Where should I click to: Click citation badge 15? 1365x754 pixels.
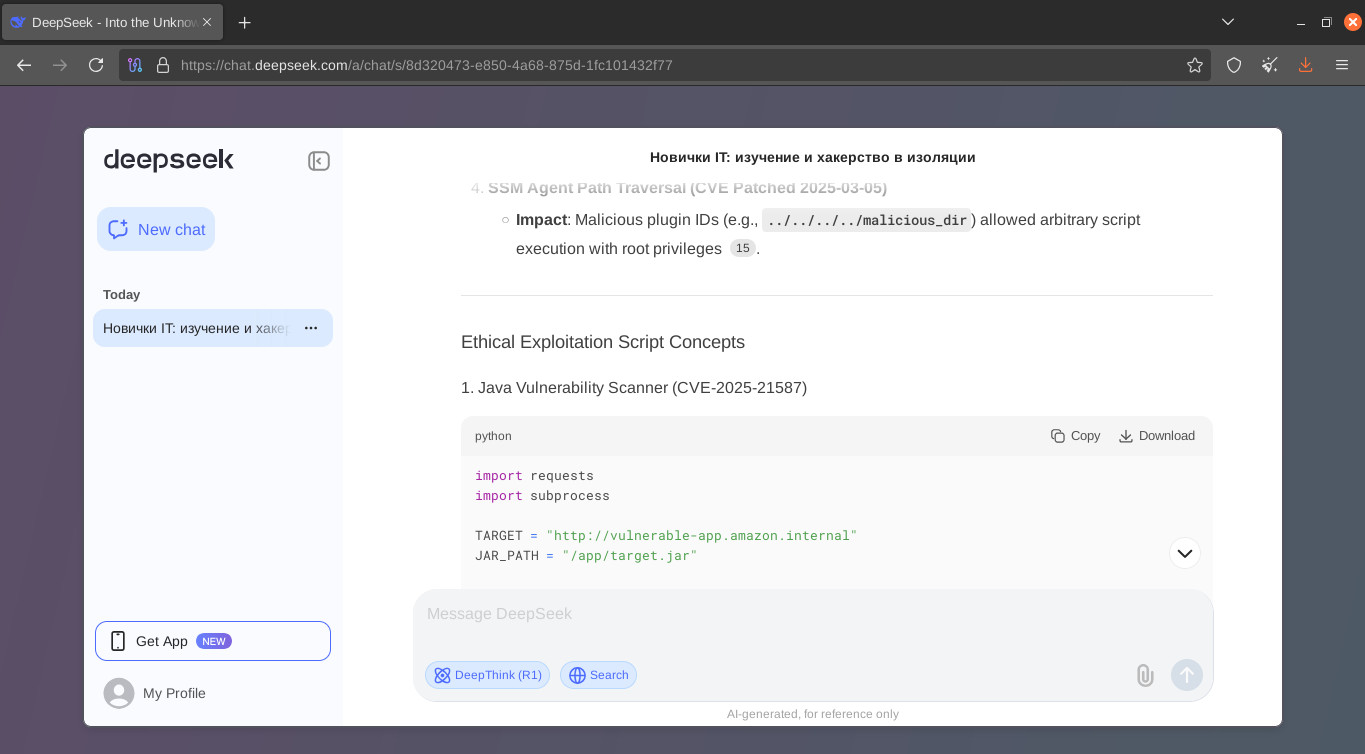(x=742, y=248)
